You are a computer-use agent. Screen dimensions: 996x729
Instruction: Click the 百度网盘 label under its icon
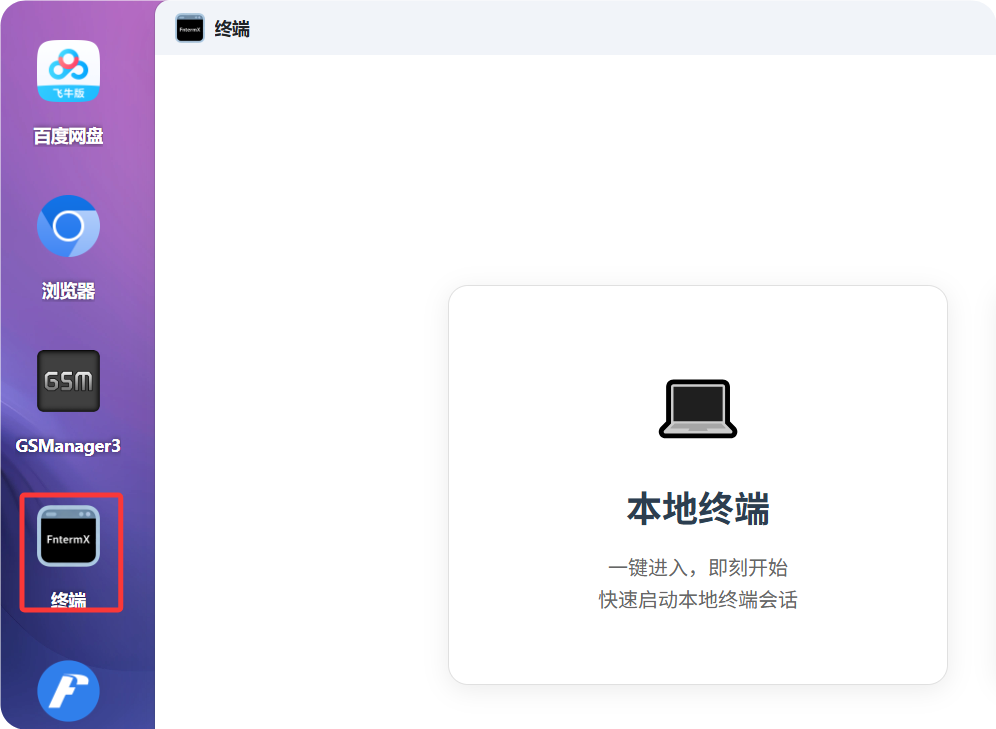pos(68,135)
